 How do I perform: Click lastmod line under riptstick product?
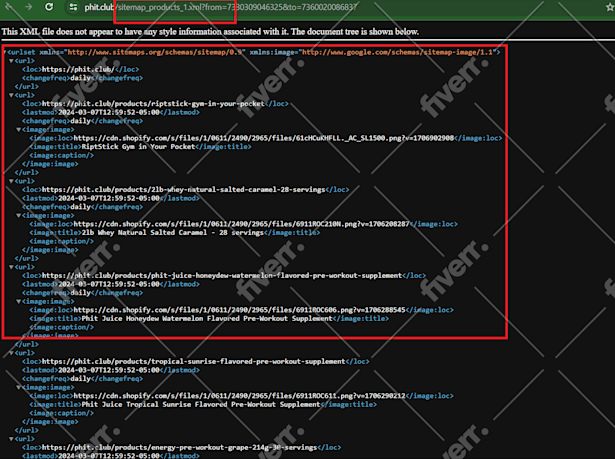111,112
